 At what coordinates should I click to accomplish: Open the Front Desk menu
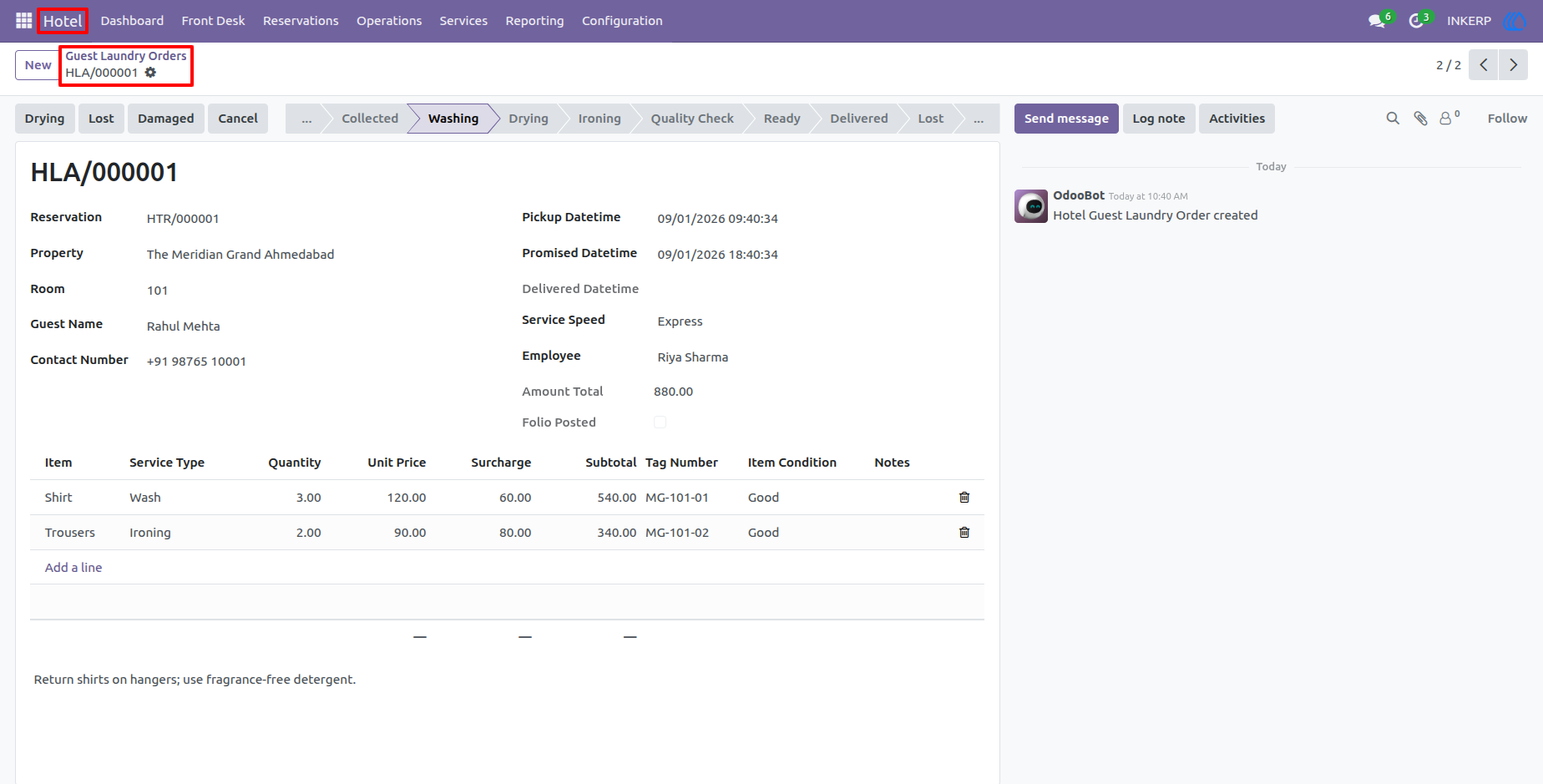[213, 21]
